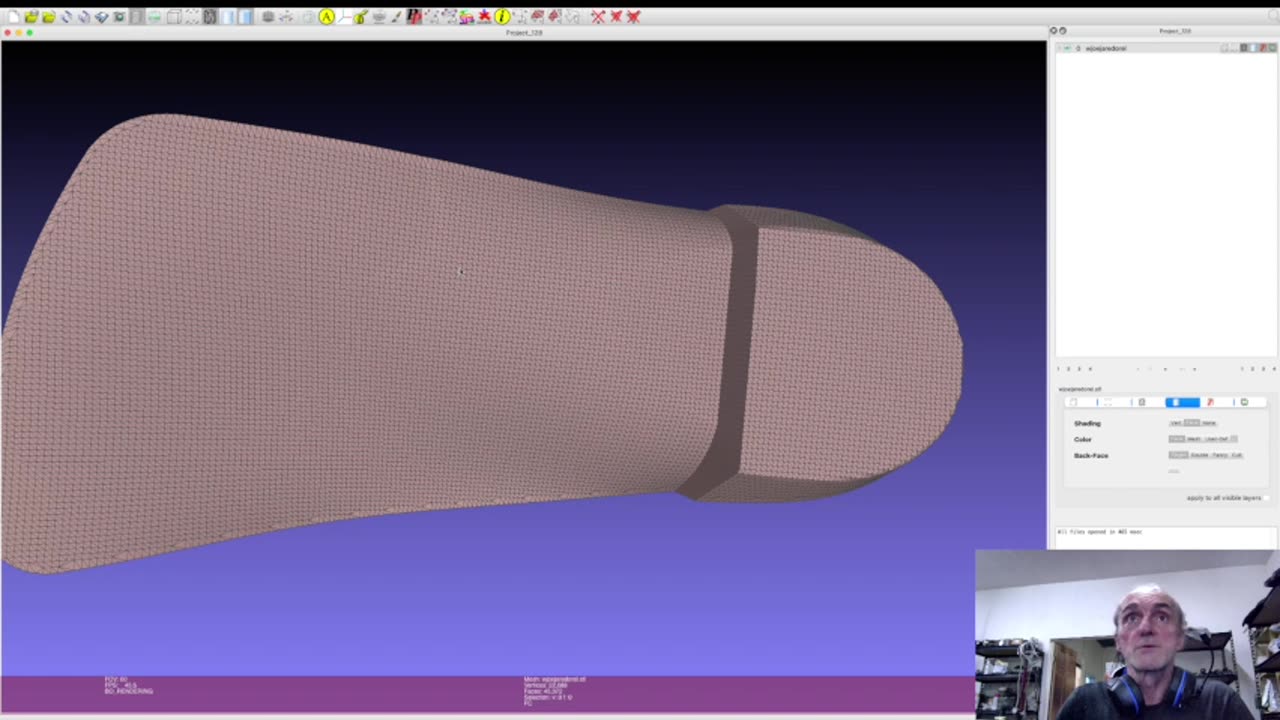Set Color mode to Vert
This screenshot has height=720, width=1280.
tap(1177, 439)
